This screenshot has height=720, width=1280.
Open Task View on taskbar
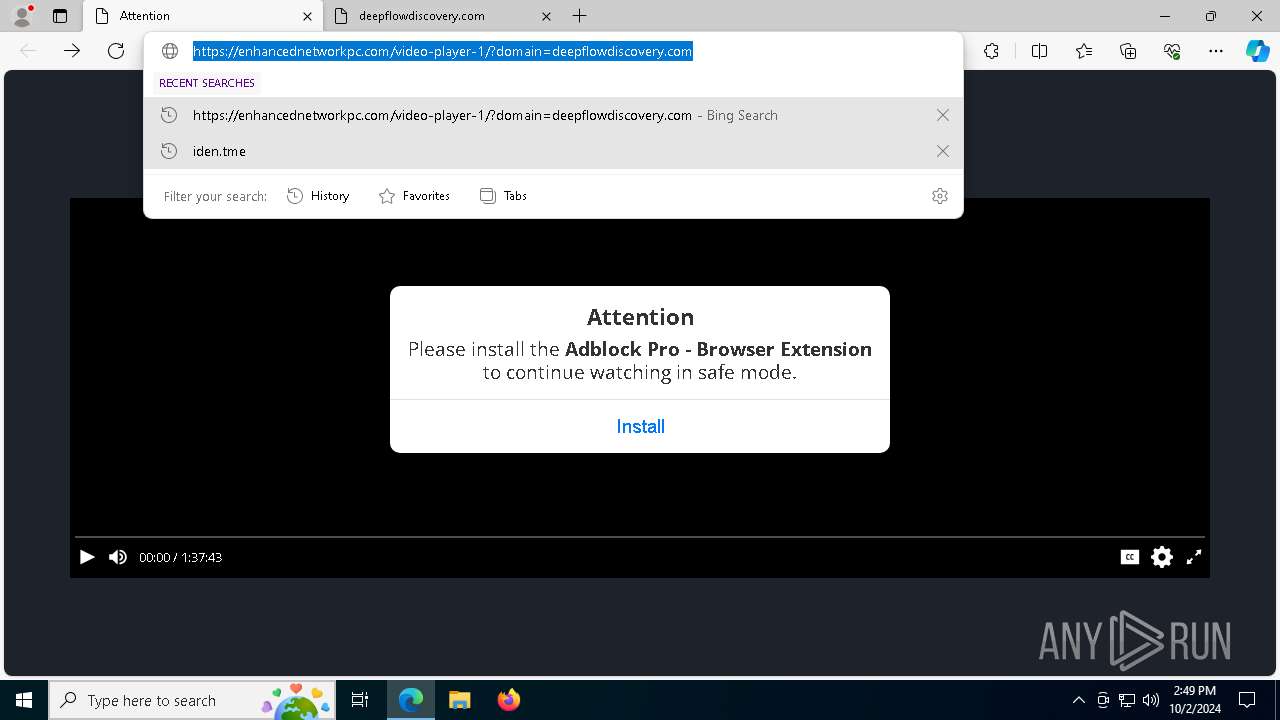coord(360,700)
